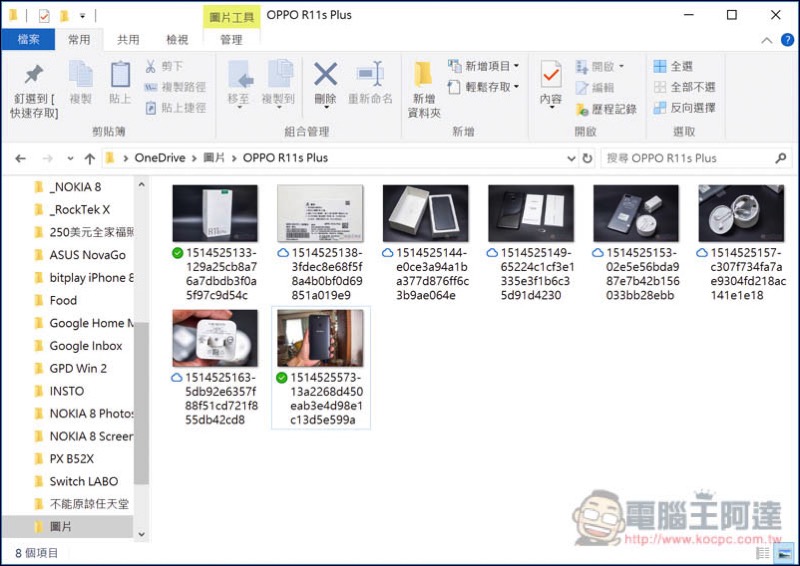Go up one folder level
The height and width of the screenshot is (566, 800).
click(x=90, y=159)
